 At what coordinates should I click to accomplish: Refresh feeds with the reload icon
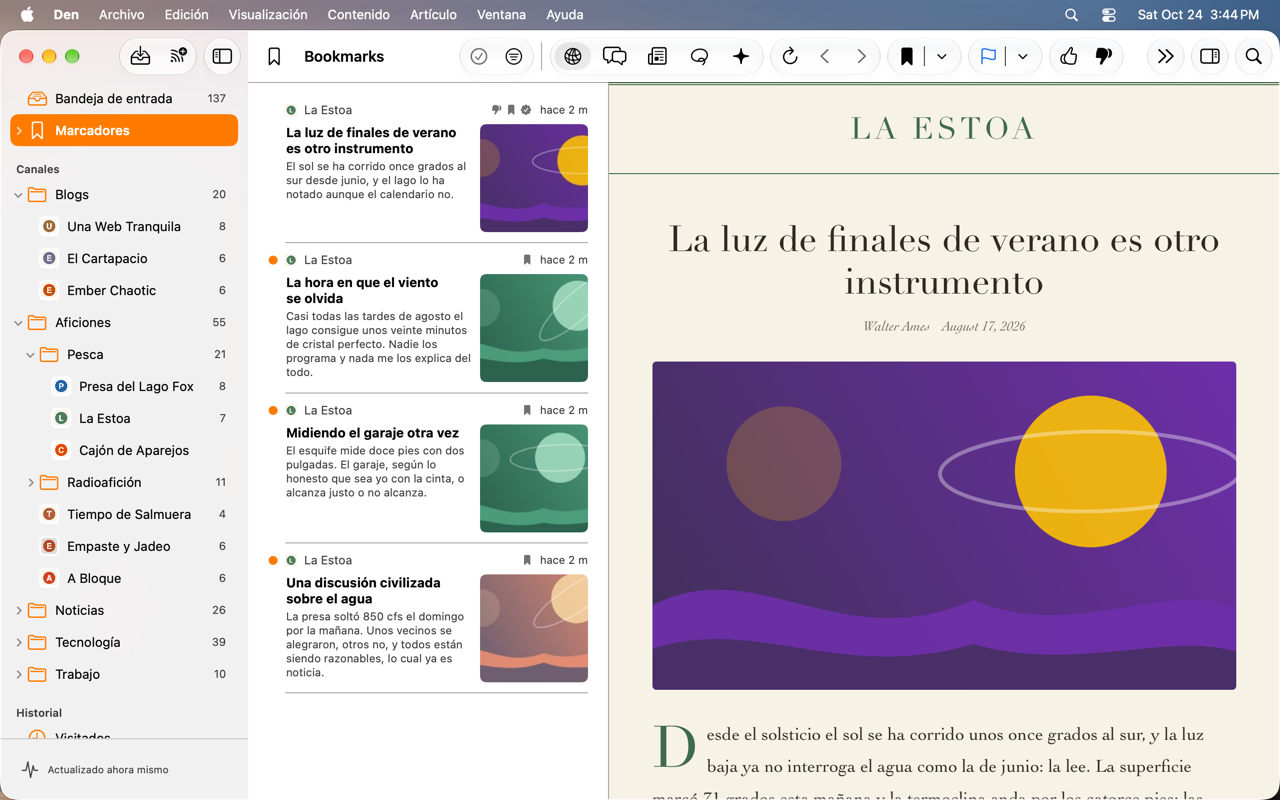click(790, 57)
